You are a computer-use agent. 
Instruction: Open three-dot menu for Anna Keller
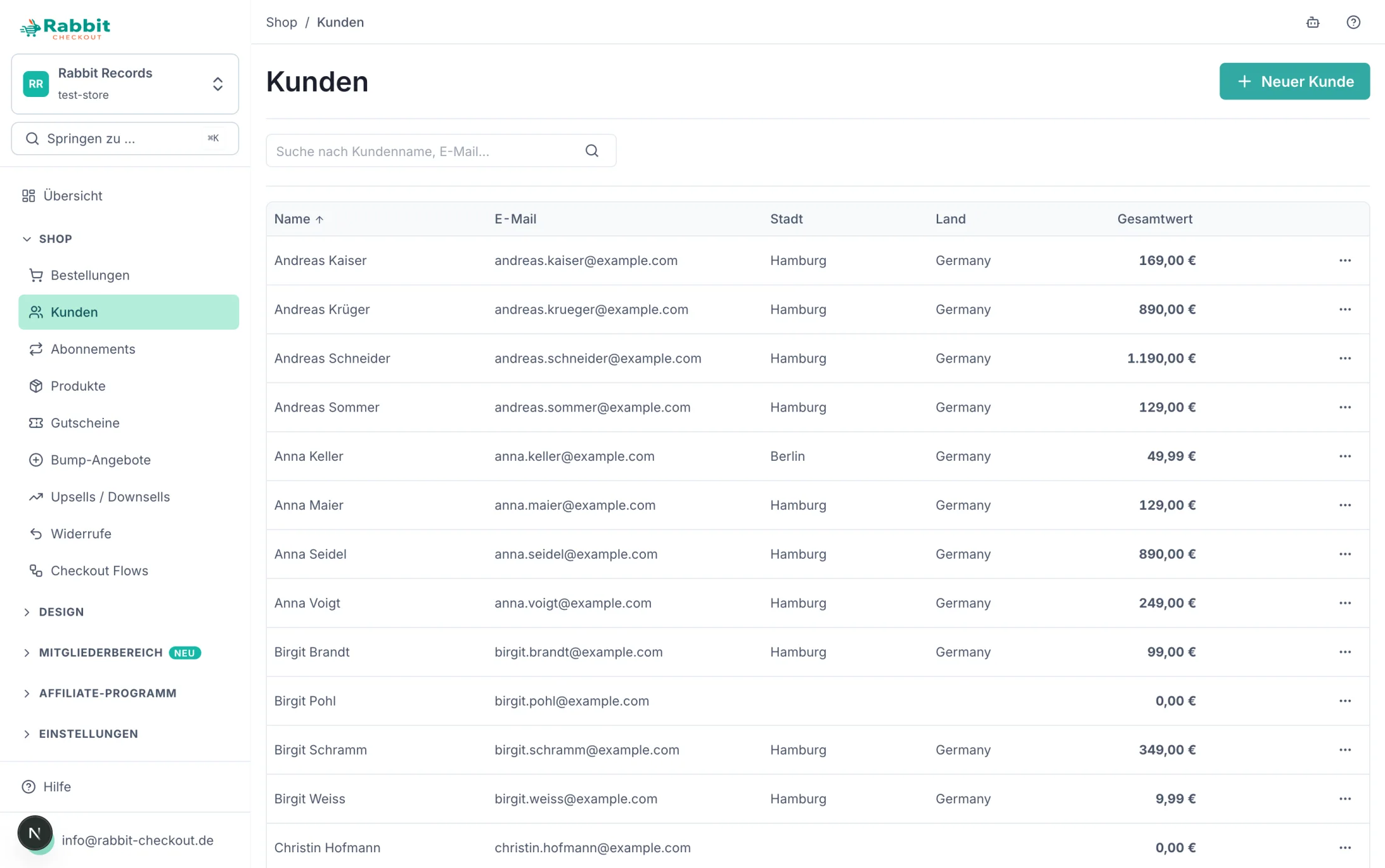click(x=1345, y=456)
